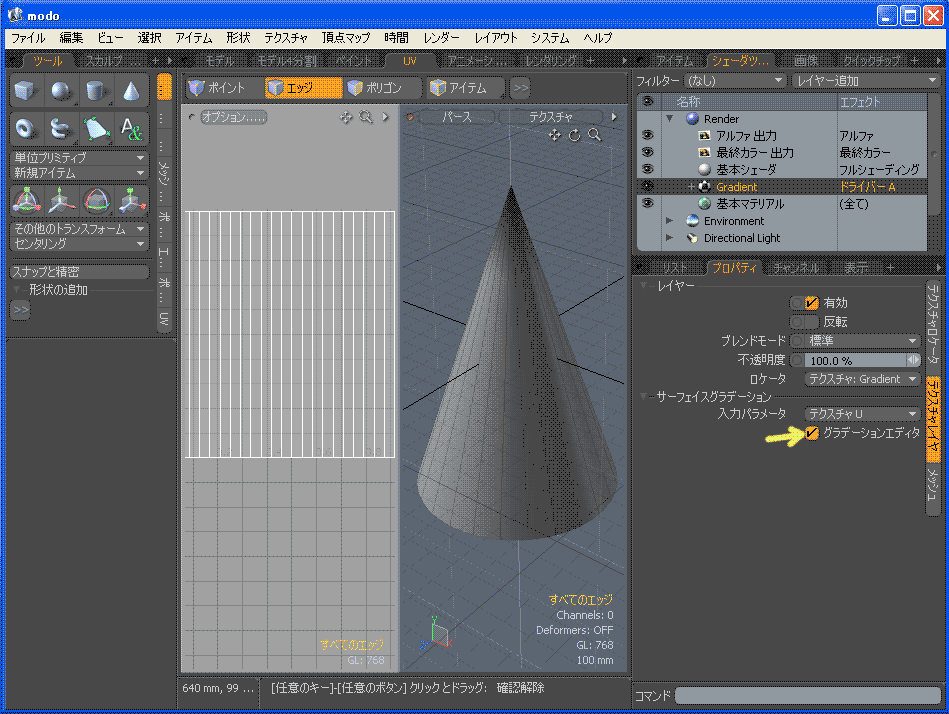Select the sphere primitive tool

pyautogui.click(x=61, y=91)
